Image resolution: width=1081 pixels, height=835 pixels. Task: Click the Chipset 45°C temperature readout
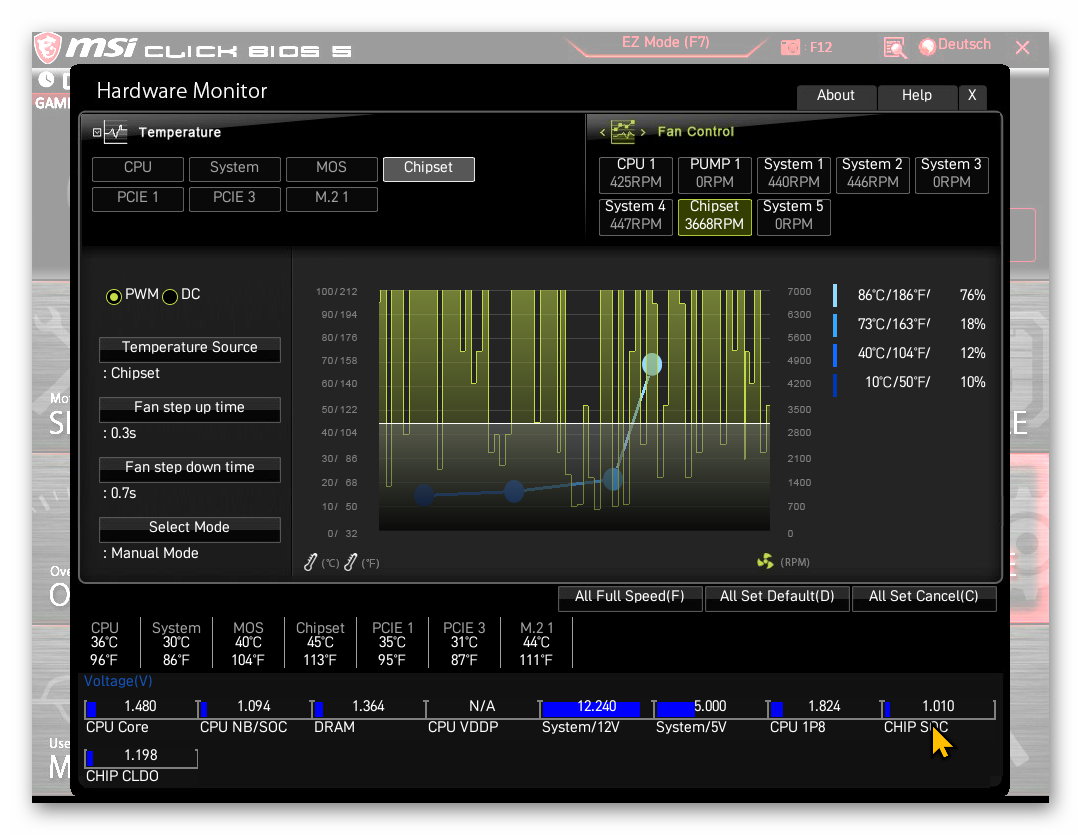(320, 644)
